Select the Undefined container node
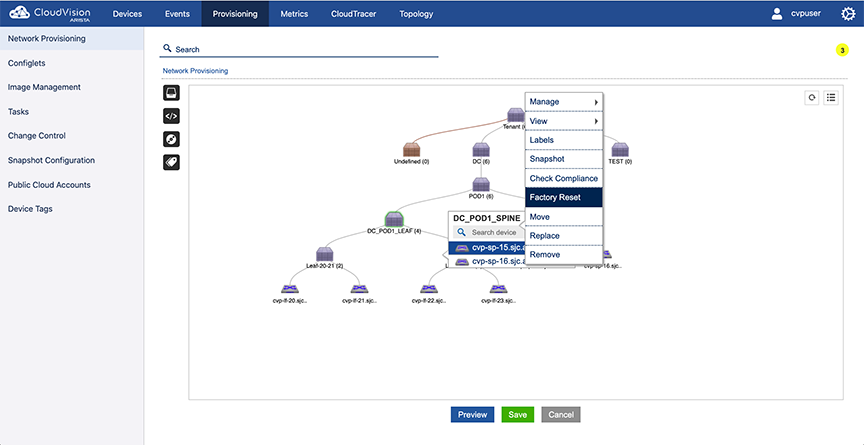 click(412, 149)
